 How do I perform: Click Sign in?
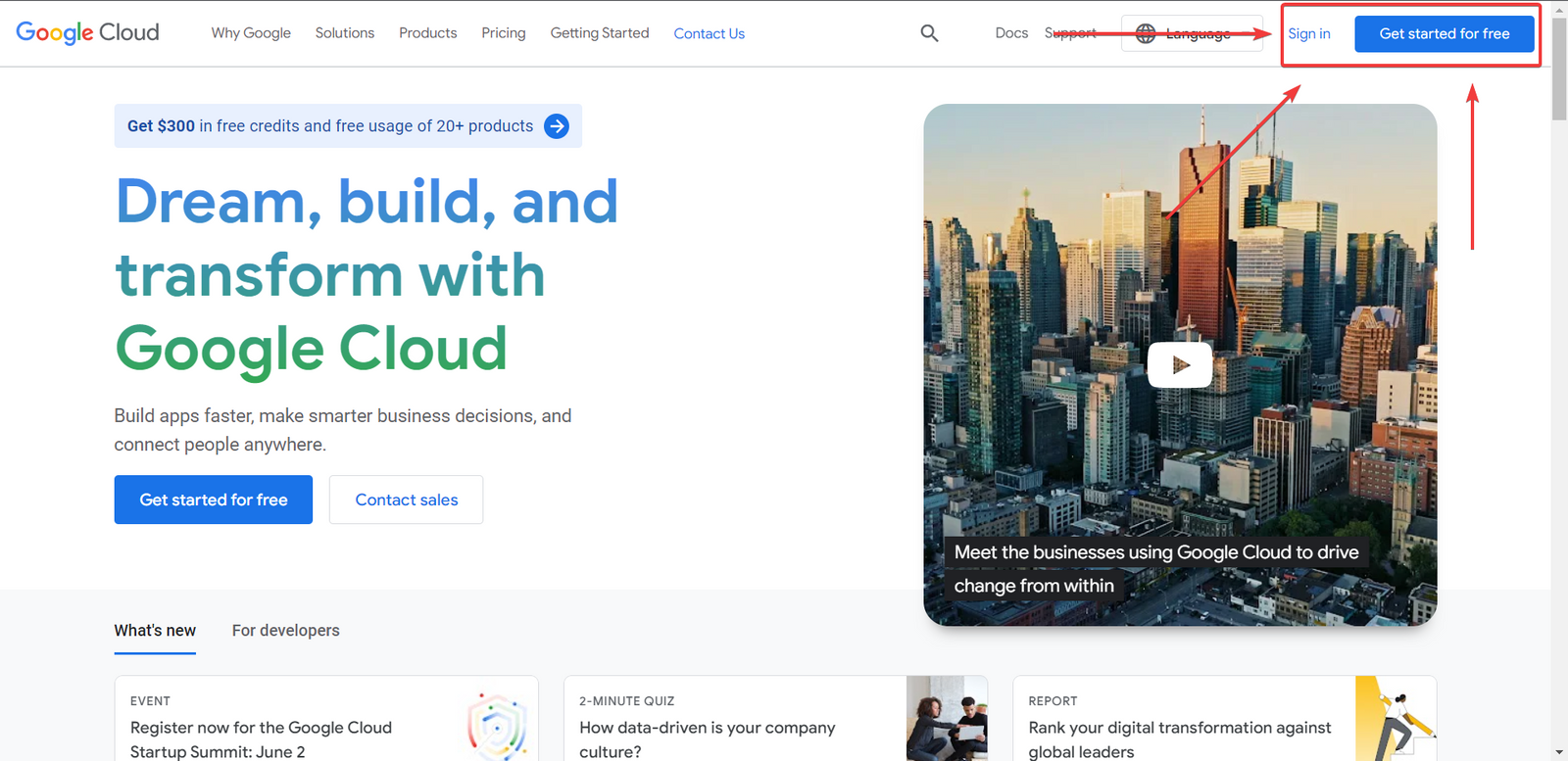[1309, 33]
